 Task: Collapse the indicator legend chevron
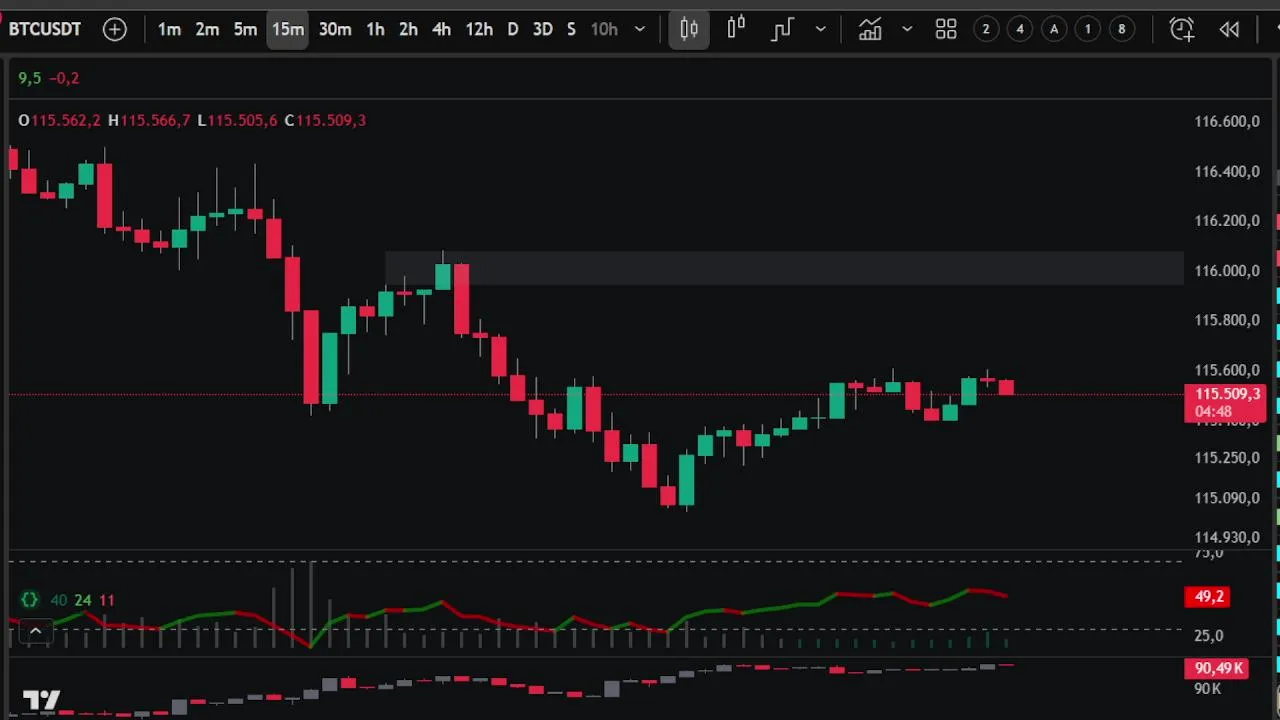click(x=35, y=631)
